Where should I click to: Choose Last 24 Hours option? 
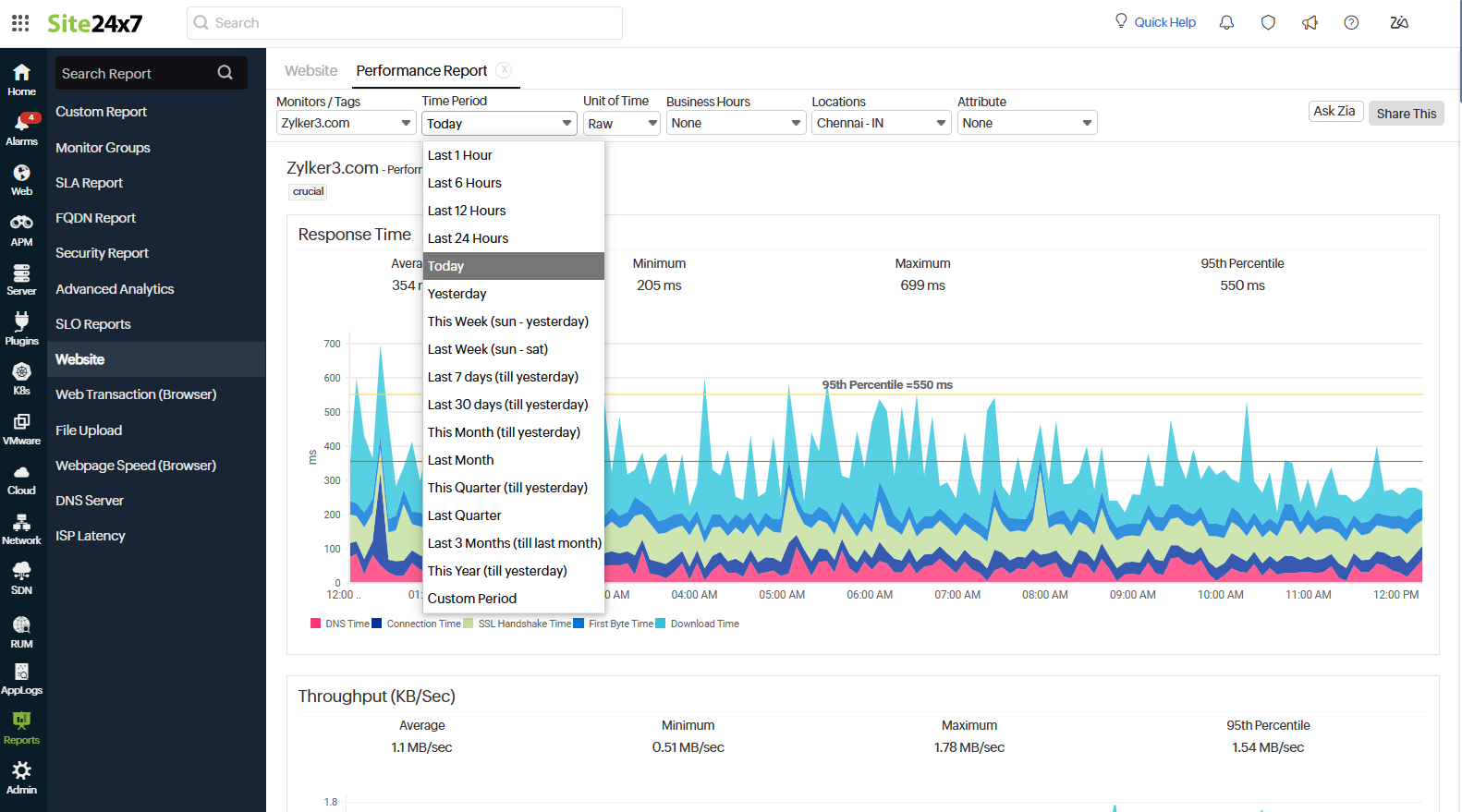[x=514, y=238]
